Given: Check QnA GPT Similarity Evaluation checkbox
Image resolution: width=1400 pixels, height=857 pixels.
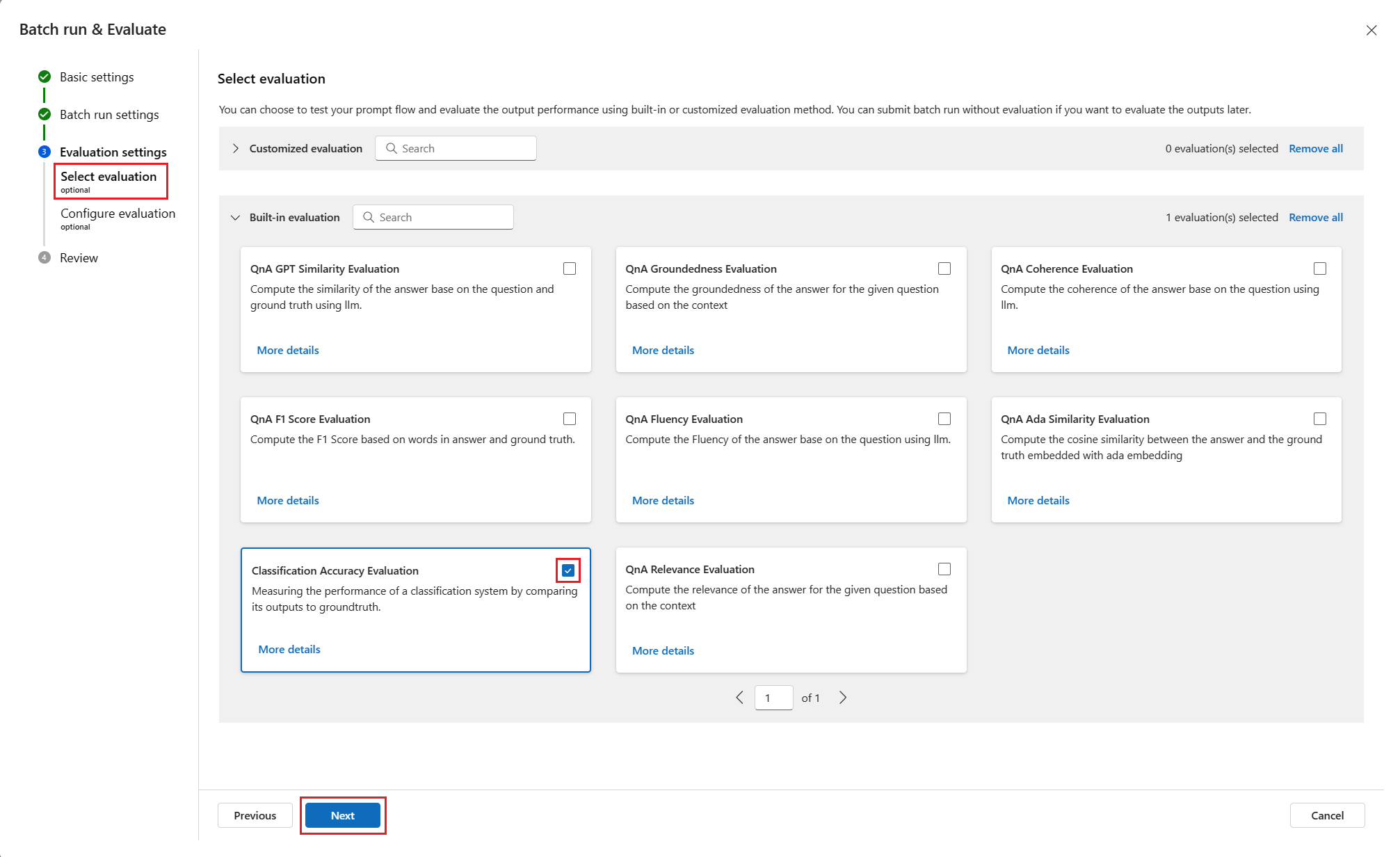Looking at the screenshot, I should (x=570, y=269).
